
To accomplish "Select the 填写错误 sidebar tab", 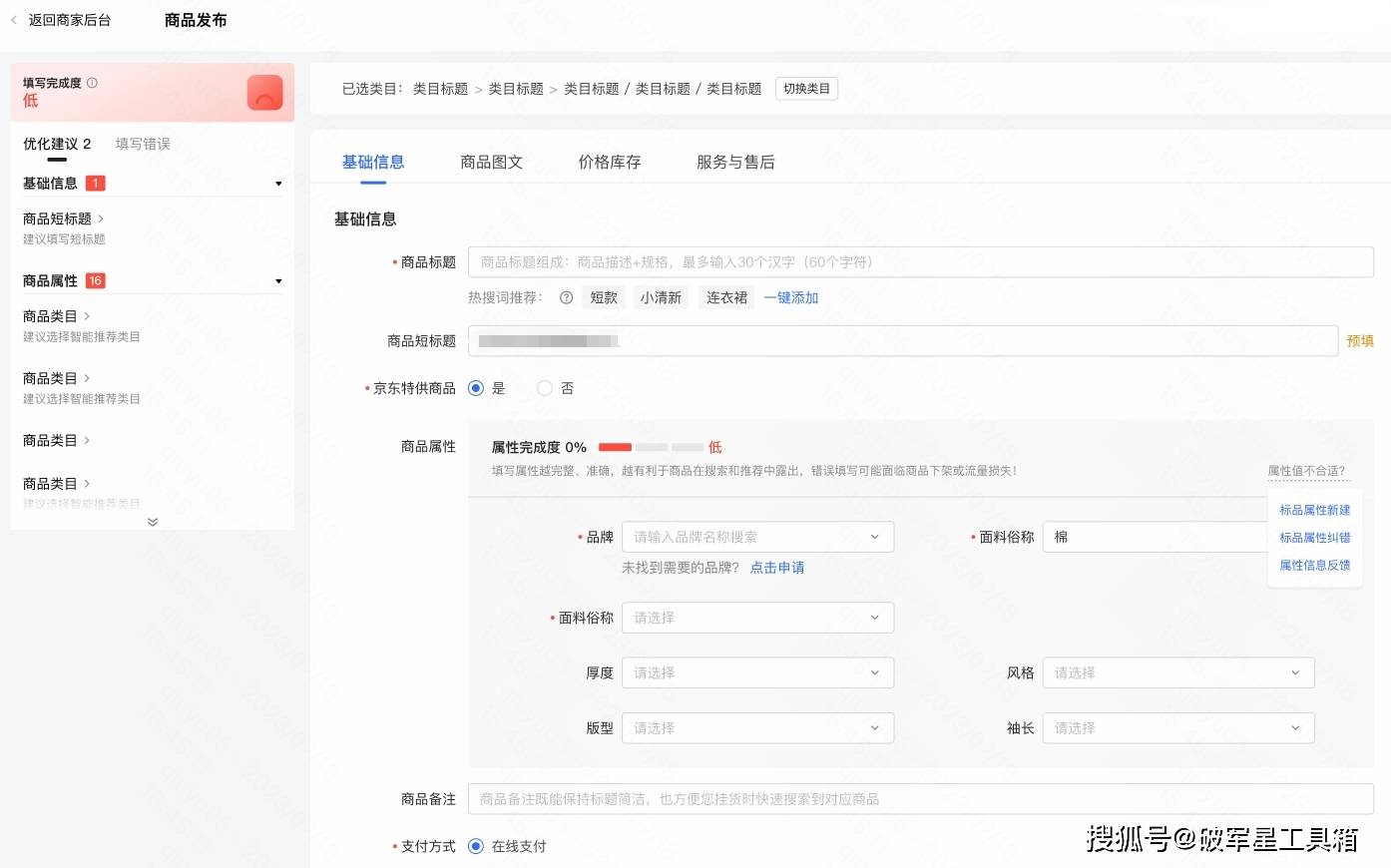I will 143,144.
